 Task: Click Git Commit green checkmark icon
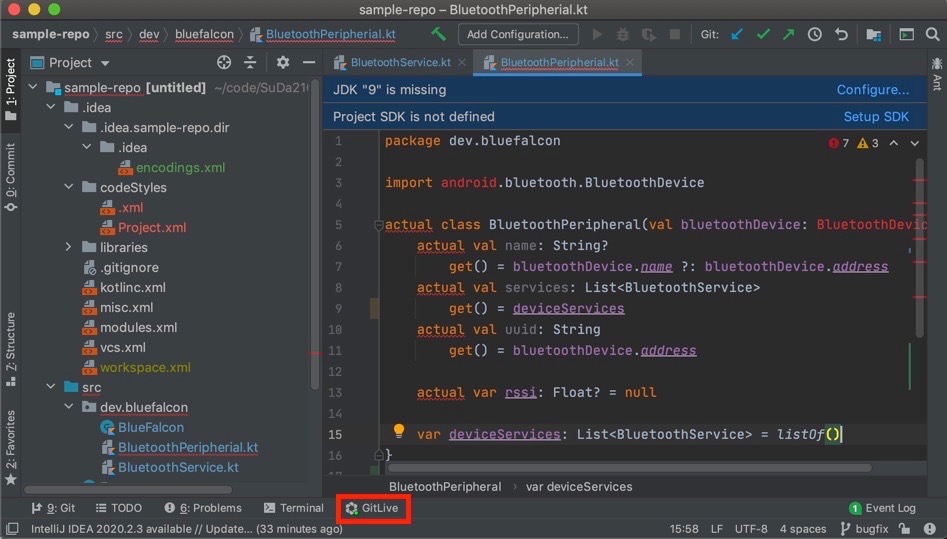(x=763, y=34)
